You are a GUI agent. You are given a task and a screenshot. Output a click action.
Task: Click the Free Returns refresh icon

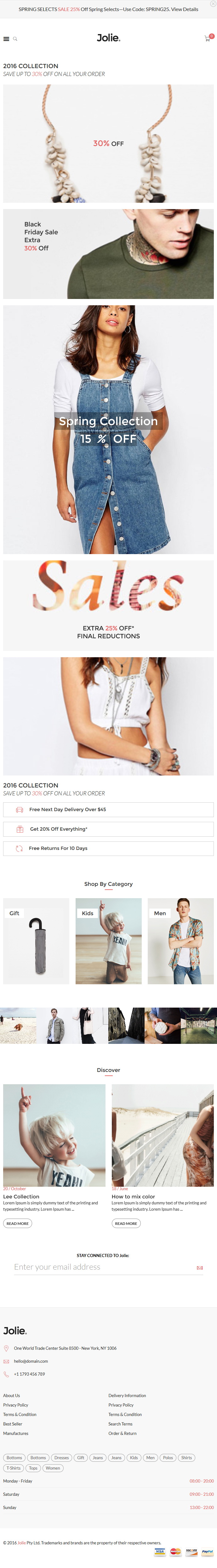20,849
